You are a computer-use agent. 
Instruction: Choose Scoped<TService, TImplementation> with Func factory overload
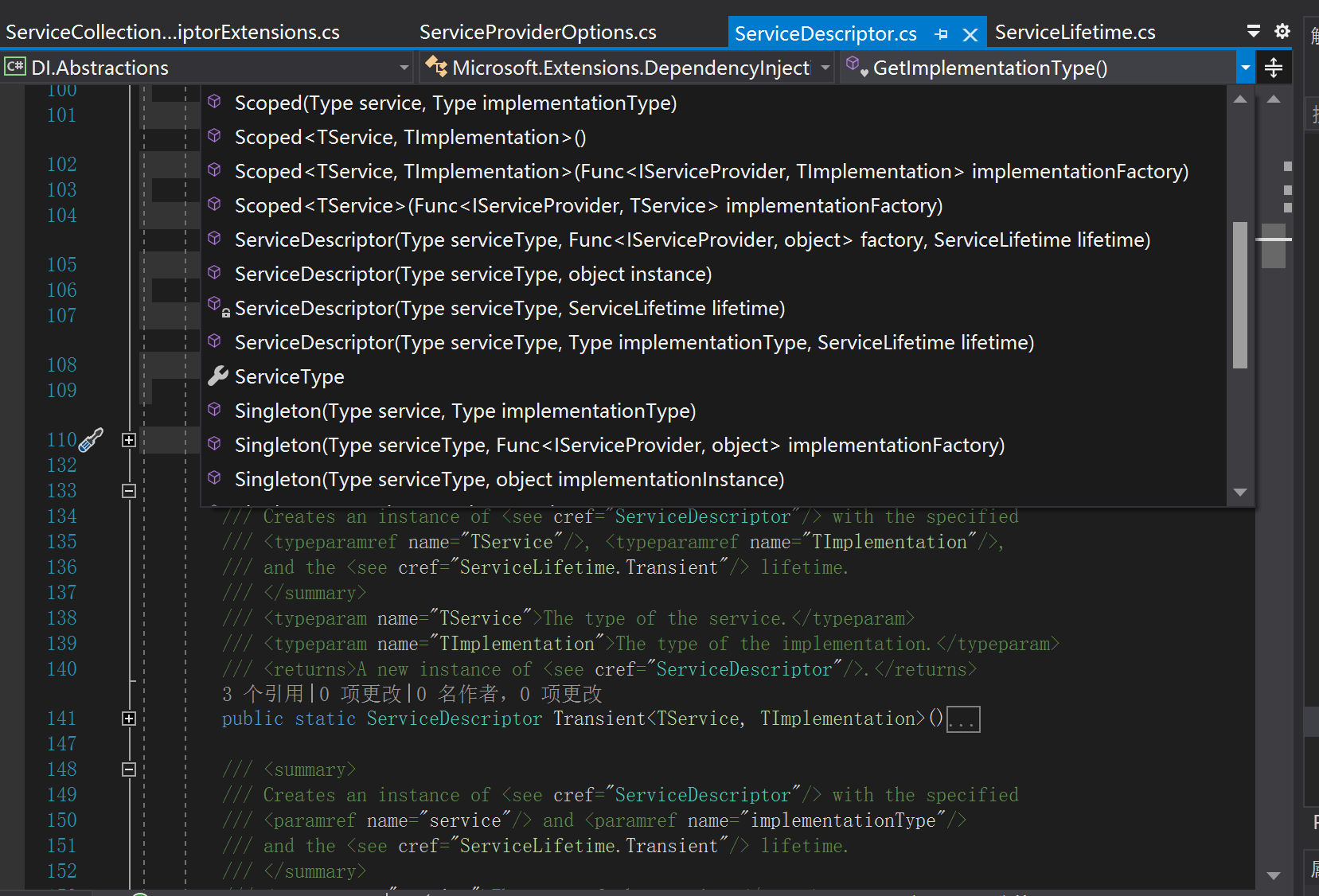[712, 172]
